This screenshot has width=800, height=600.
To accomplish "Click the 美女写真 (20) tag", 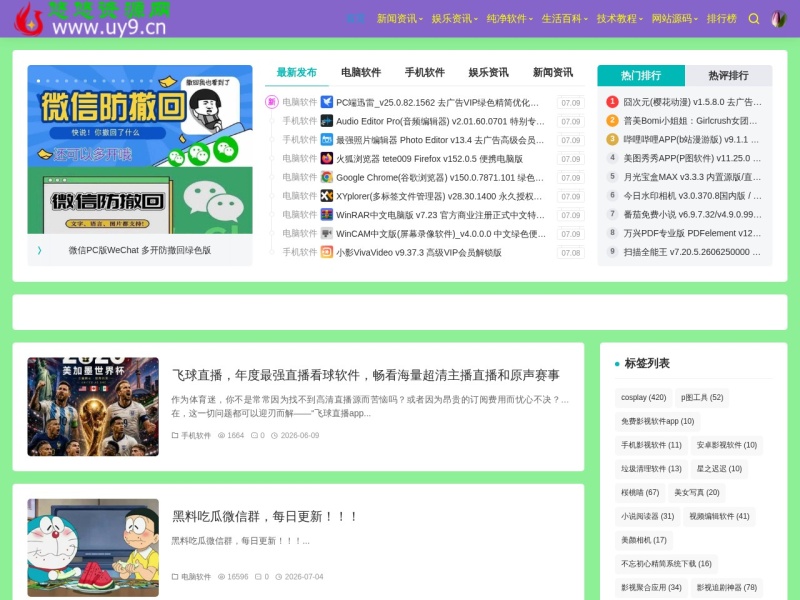I will coord(697,492).
